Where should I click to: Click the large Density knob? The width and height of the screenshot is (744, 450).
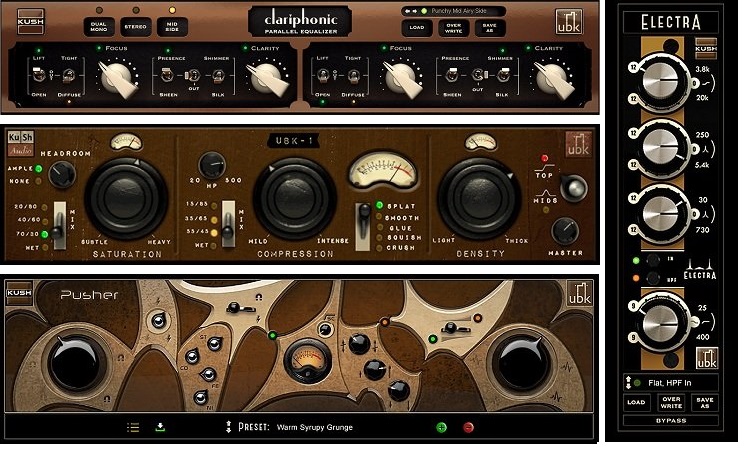(x=479, y=198)
